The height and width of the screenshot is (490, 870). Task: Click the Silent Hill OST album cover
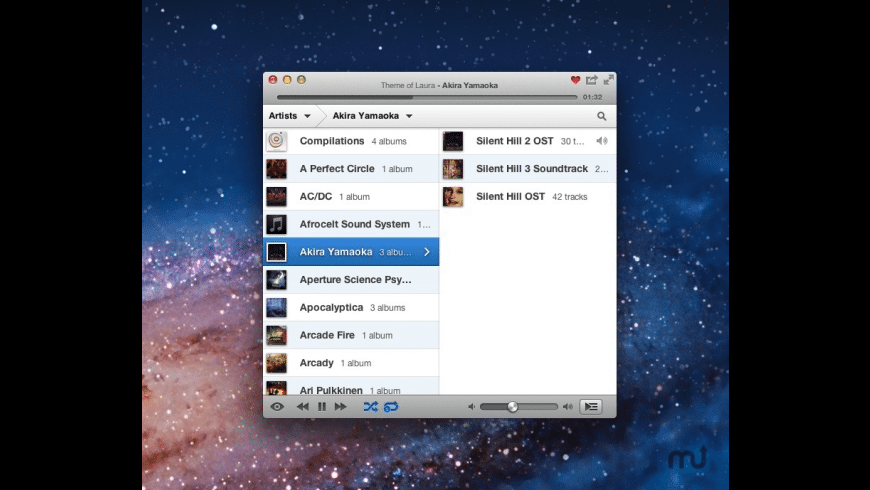click(x=453, y=197)
